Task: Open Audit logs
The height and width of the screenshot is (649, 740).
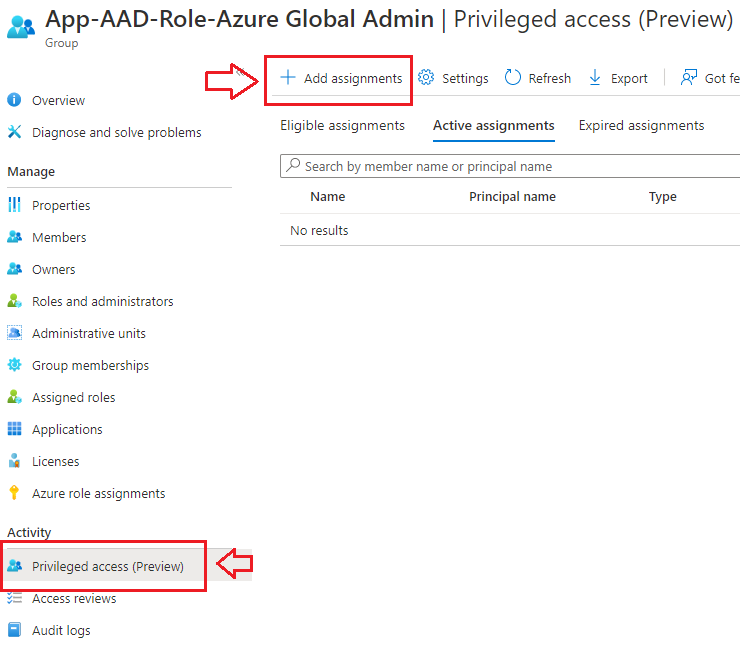Action: [61, 631]
